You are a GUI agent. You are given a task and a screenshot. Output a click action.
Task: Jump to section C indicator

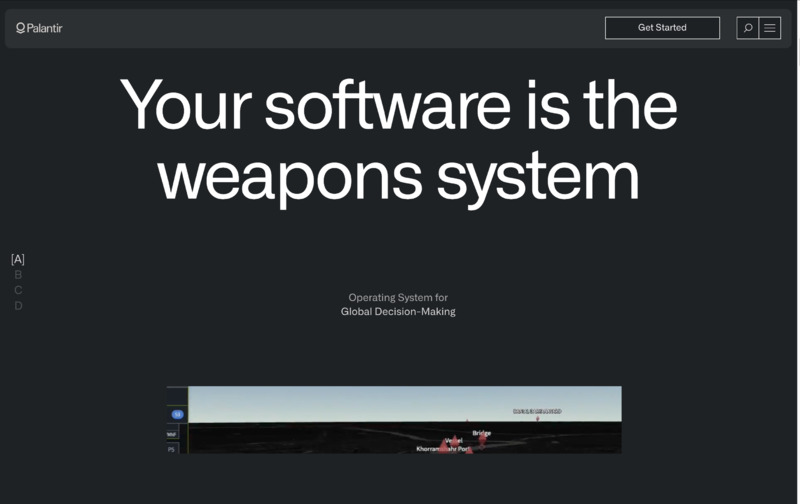[x=18, y=290]
